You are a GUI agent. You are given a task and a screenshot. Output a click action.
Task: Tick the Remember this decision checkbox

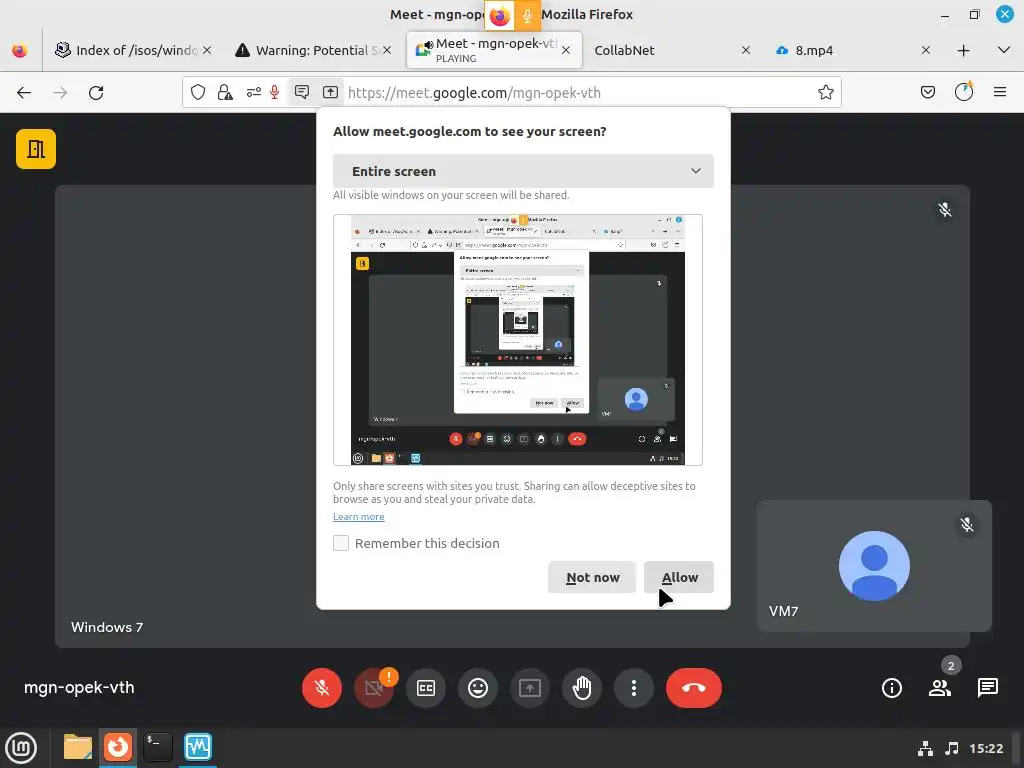[341, 543]
